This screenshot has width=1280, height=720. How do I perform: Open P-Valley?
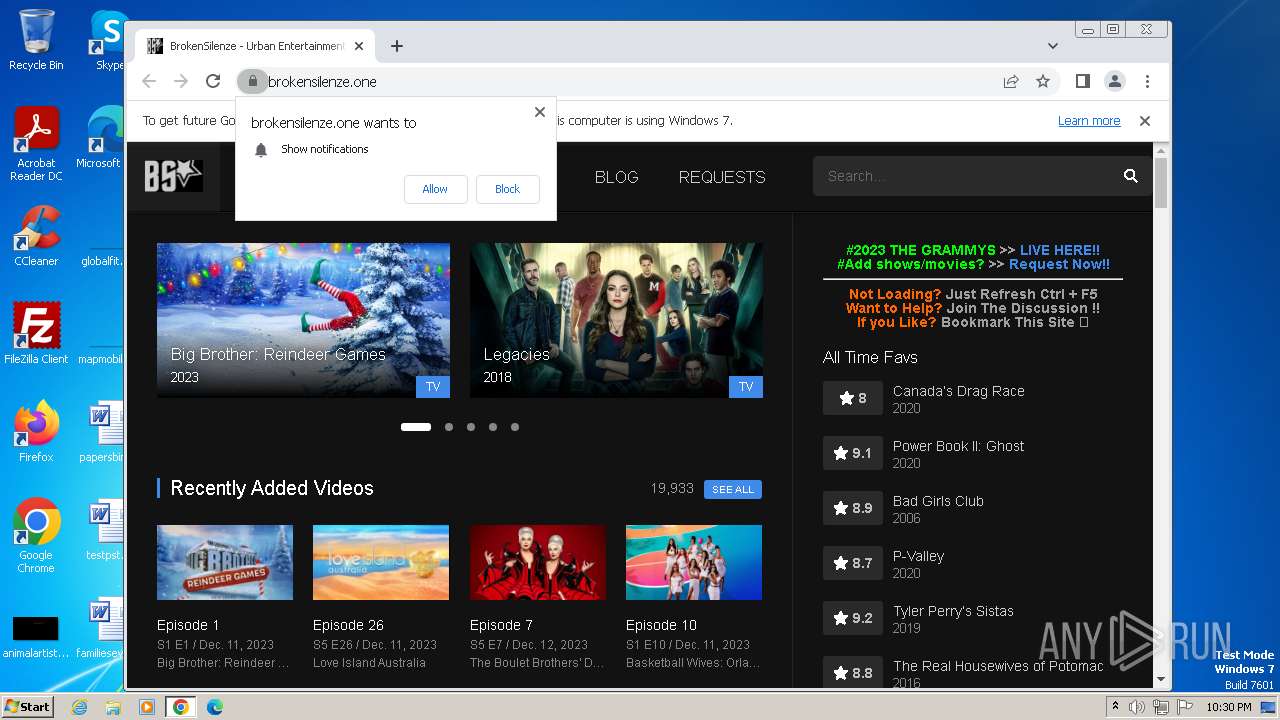918,556
